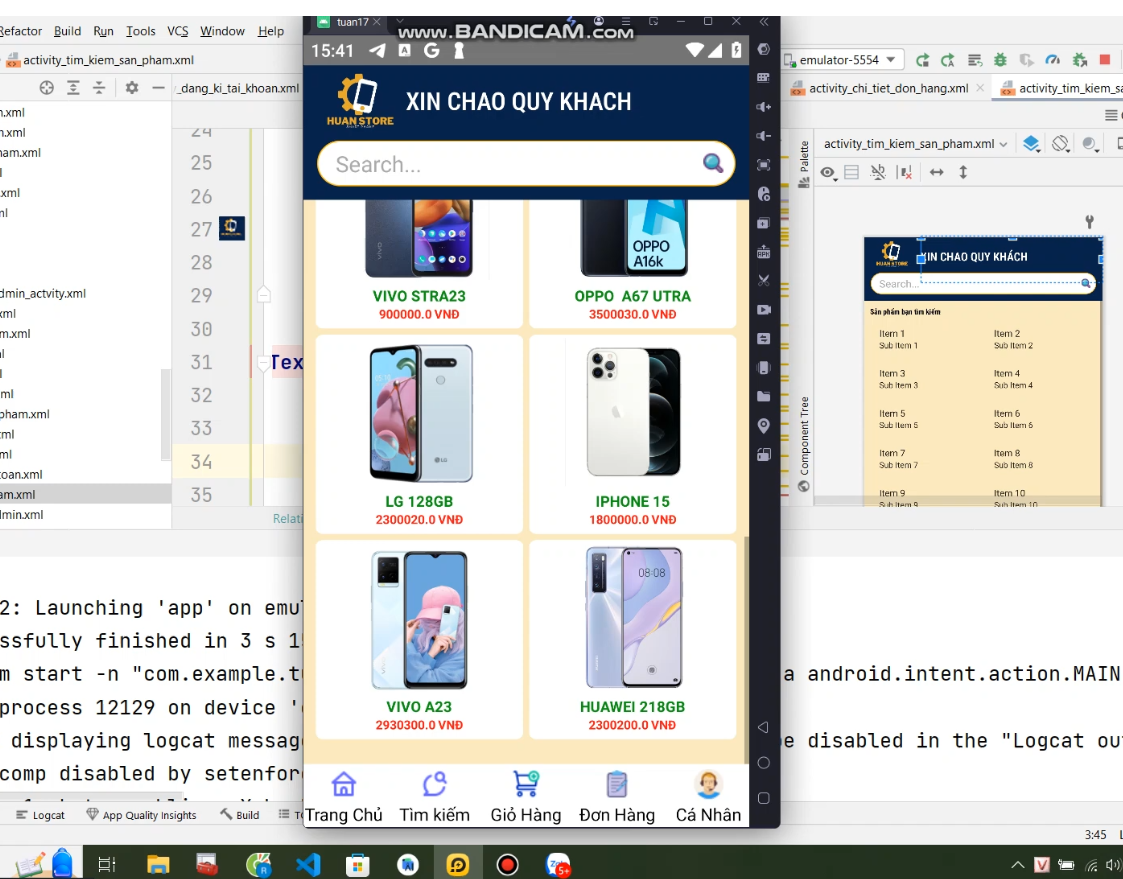Open App Quality Insights tool window
1123x879 pixels.
tap(141, 815)
